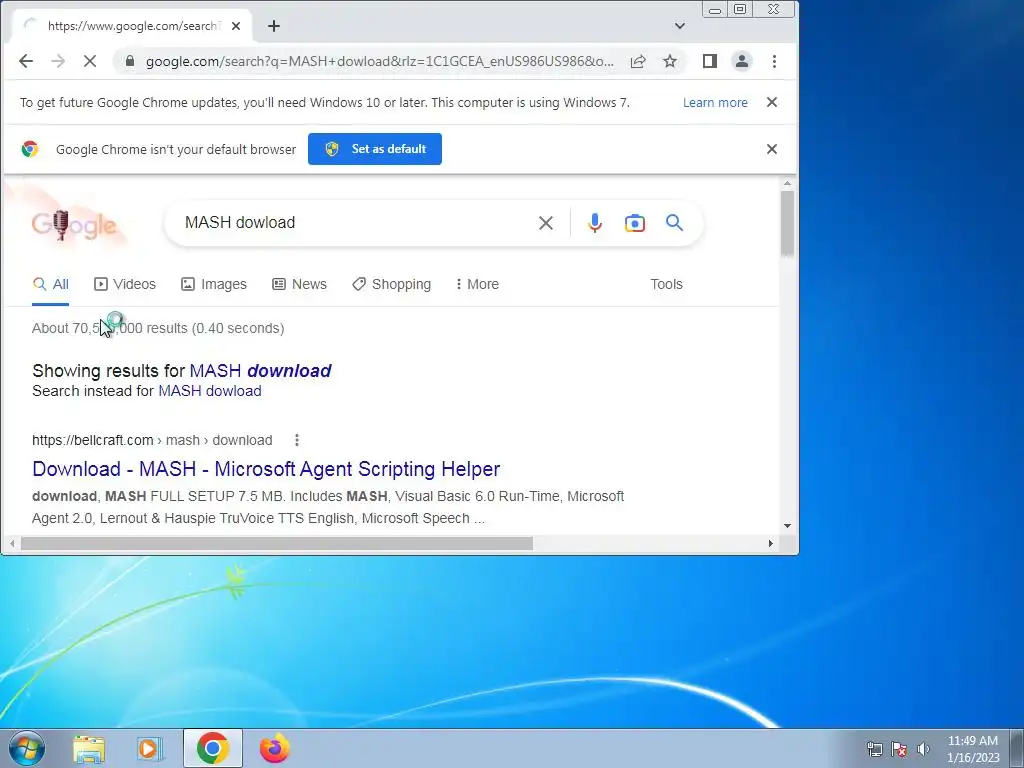Open the network tray icon
Viewport: 1024px width, 768px height.
coord(874,748)
